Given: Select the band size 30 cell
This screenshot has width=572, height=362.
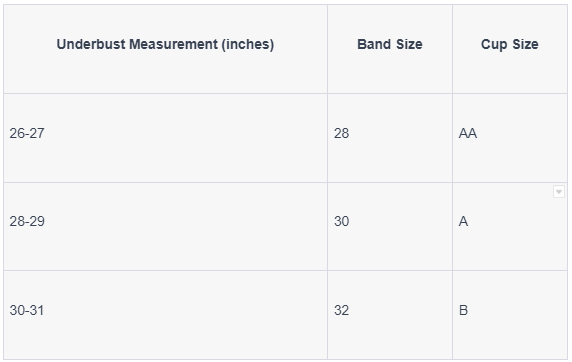Looking at the screenshot, I should [390, 226].
